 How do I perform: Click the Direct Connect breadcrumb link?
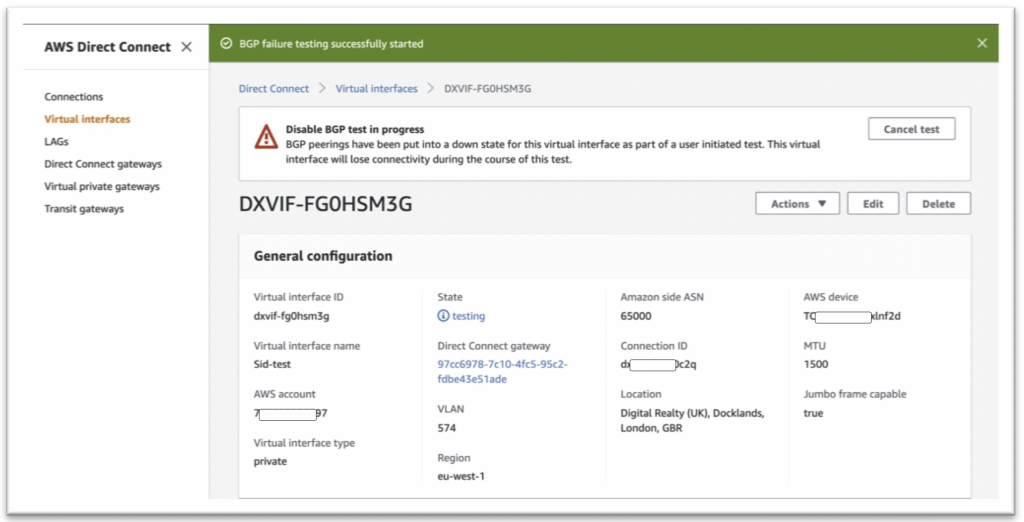274,88
